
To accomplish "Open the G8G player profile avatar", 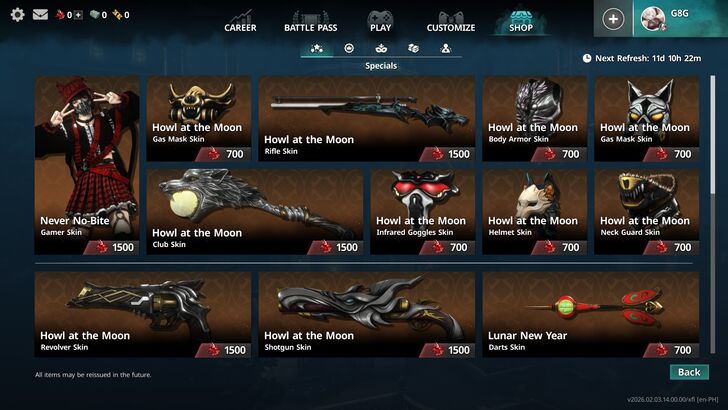I will [x=652, y=19].
